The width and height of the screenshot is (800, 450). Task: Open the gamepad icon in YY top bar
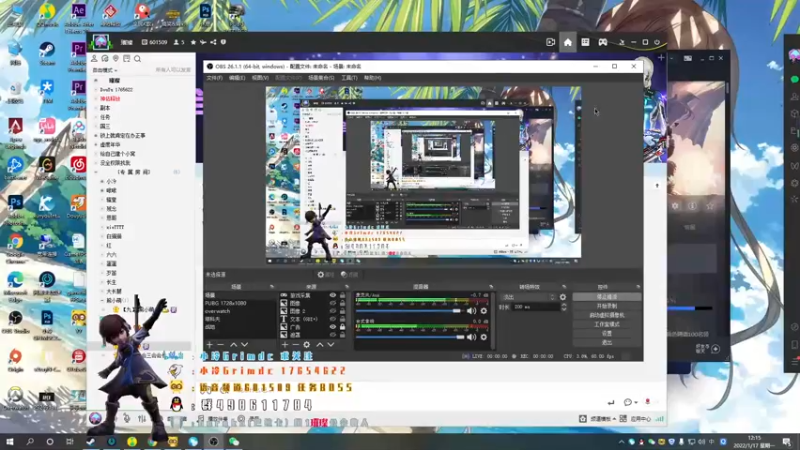(x=603, y=42)
